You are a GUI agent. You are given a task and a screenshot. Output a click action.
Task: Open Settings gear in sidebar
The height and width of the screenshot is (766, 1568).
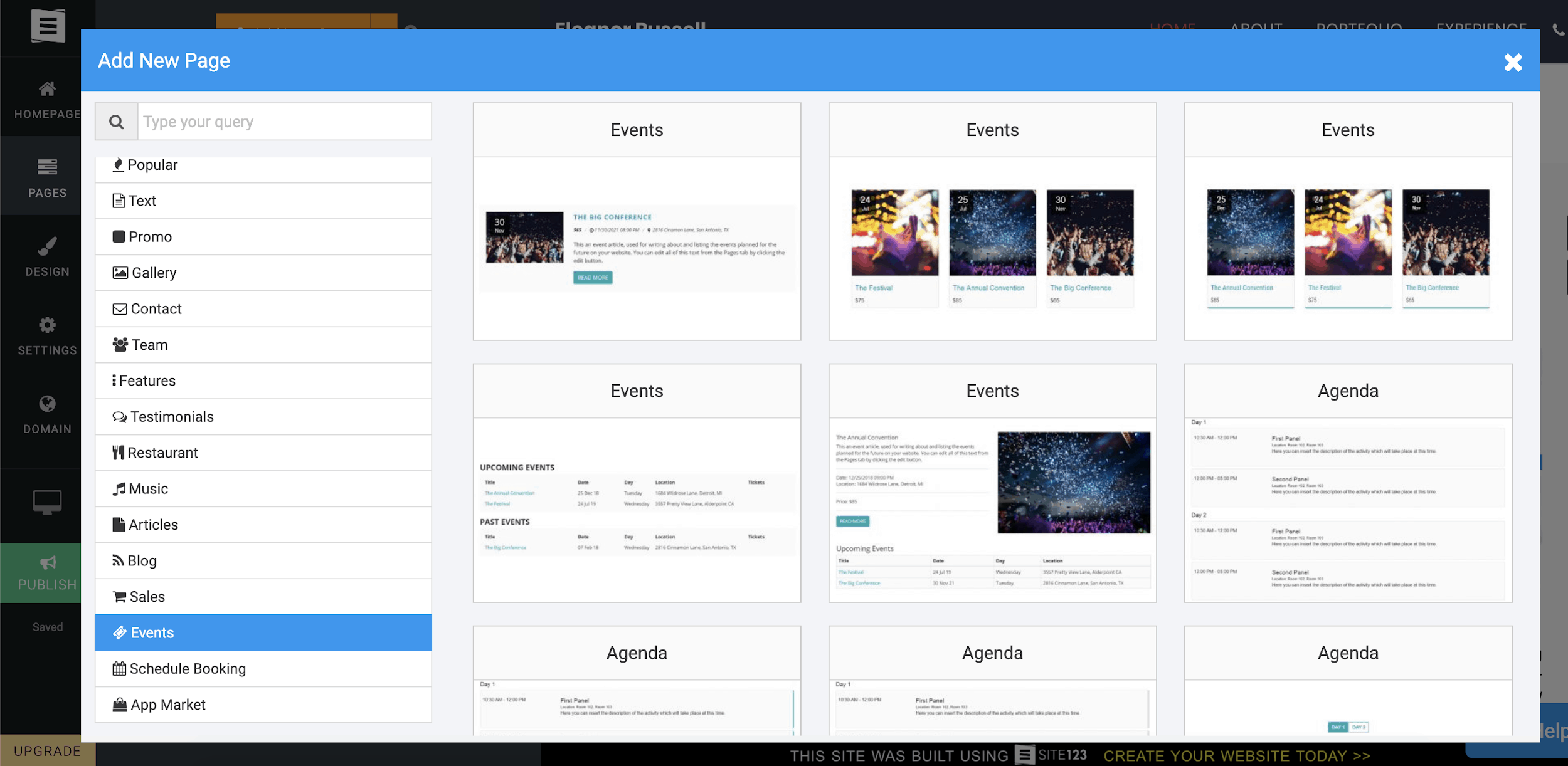coord(47,336)
